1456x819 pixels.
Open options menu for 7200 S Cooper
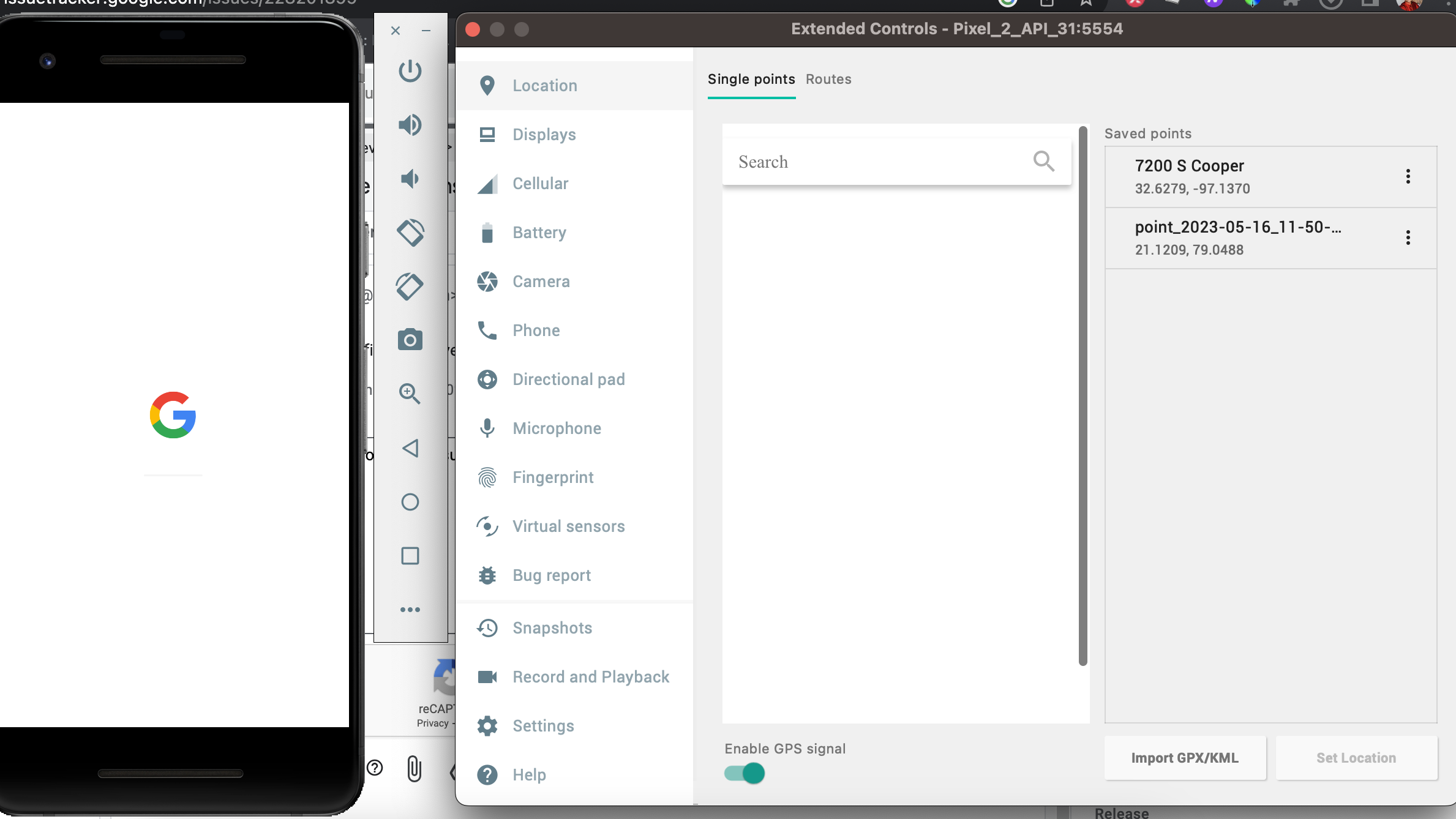pos(1408,177)
